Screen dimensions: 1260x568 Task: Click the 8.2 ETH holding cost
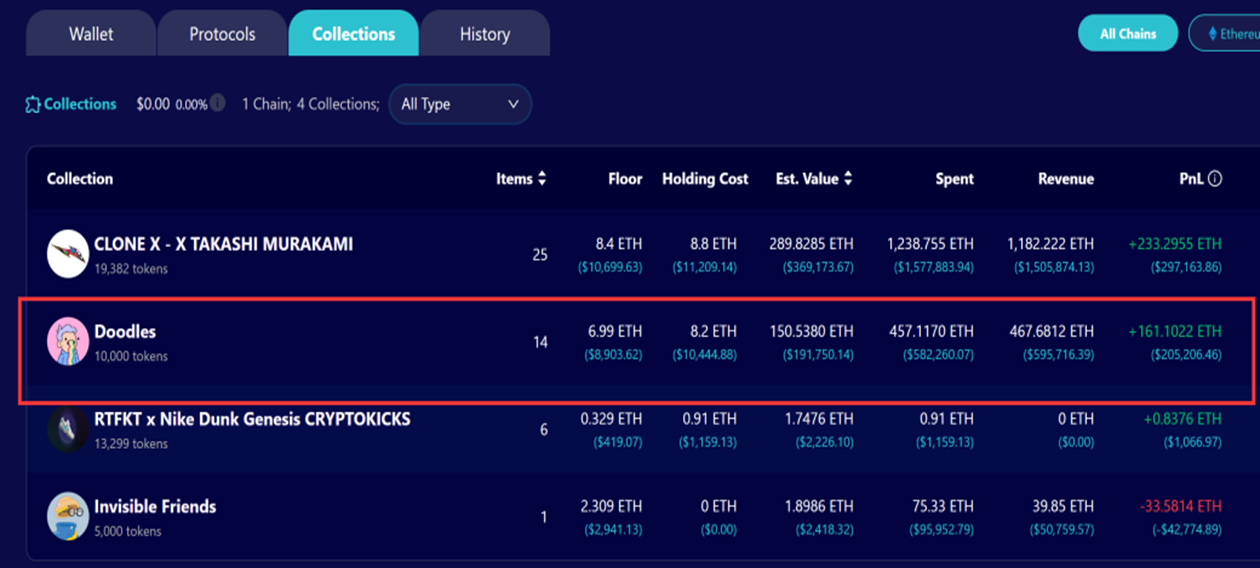tap(712, 331)
